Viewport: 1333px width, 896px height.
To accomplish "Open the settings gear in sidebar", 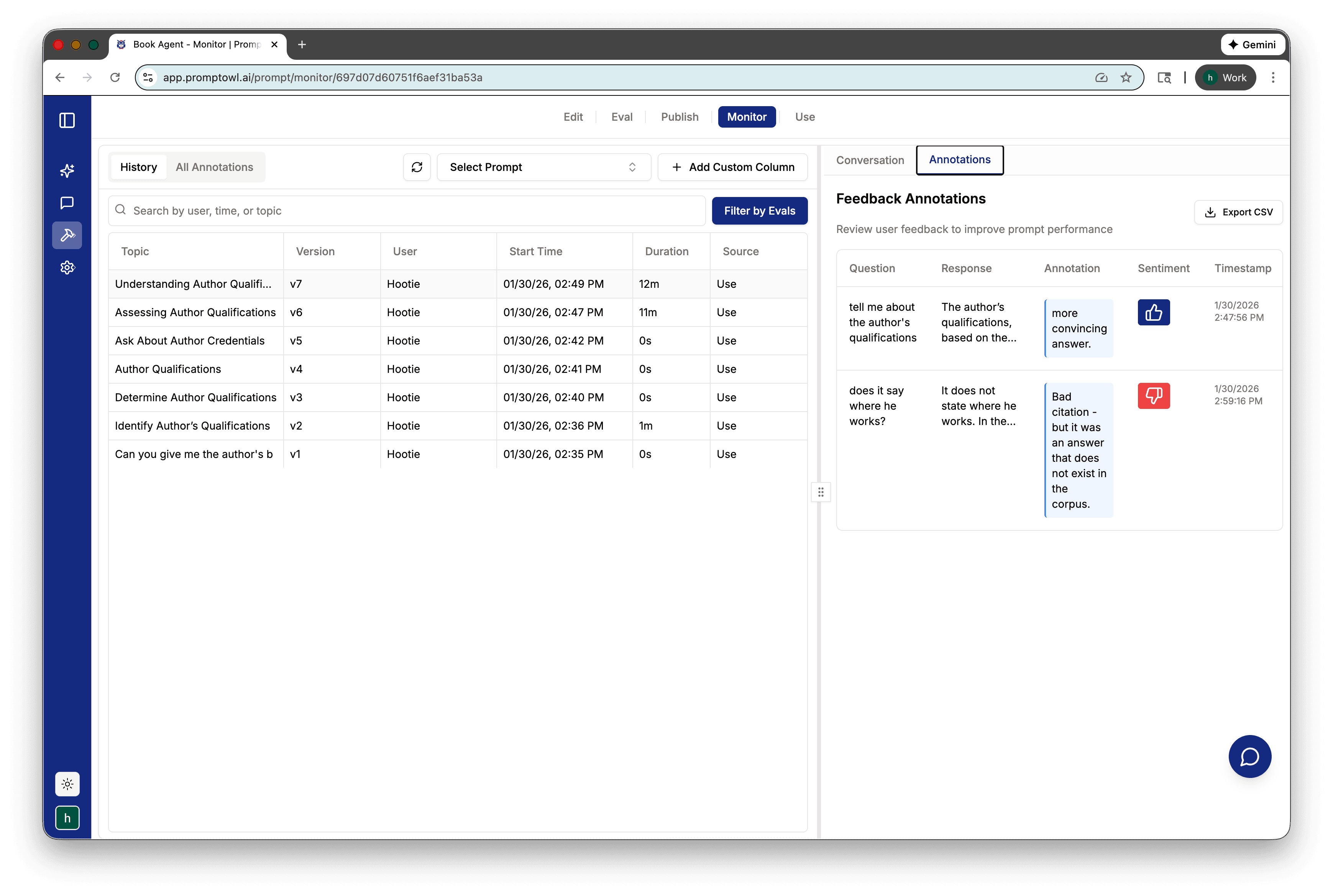I will [x=67, y=267].
